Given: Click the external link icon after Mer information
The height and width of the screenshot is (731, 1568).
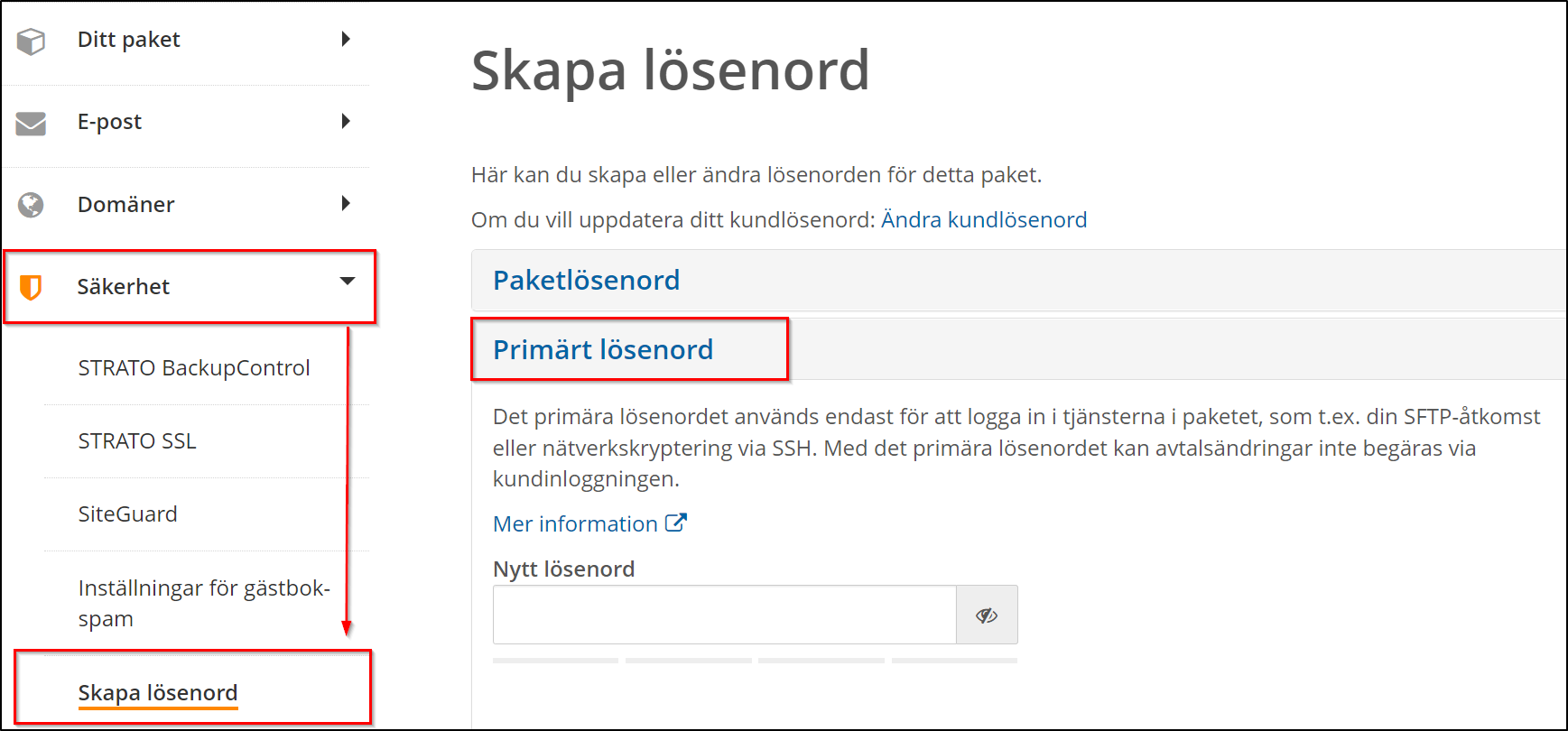Looking at the screenshot, I should pos(676,522).
